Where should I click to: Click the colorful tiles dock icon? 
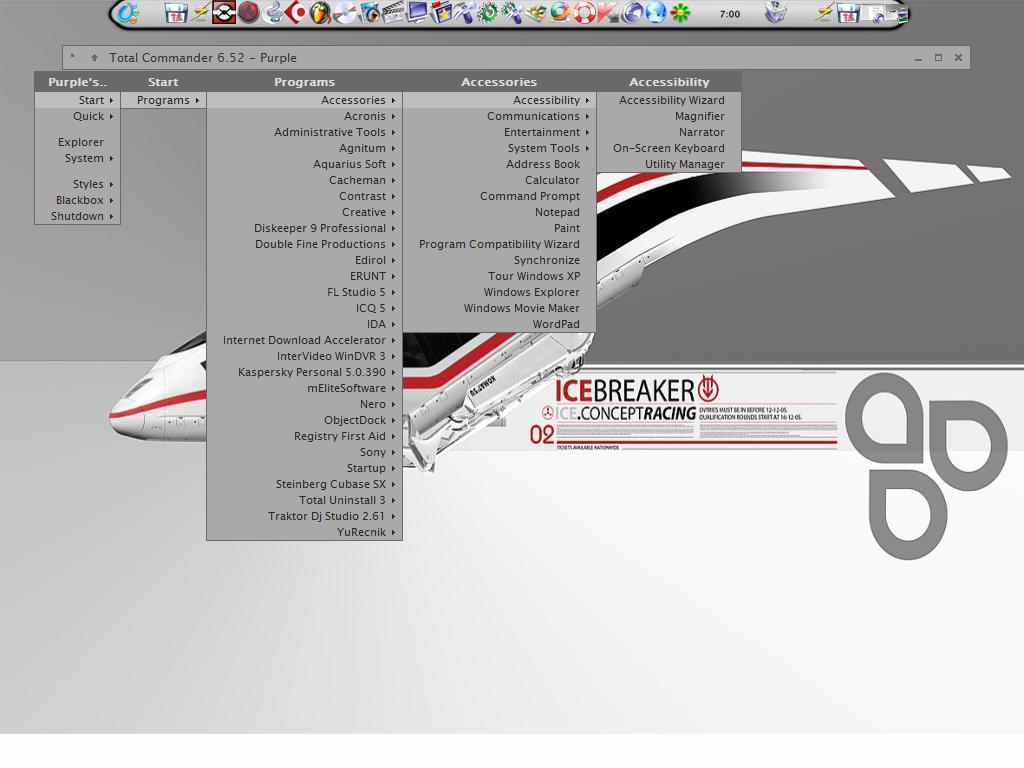point(536,13)
